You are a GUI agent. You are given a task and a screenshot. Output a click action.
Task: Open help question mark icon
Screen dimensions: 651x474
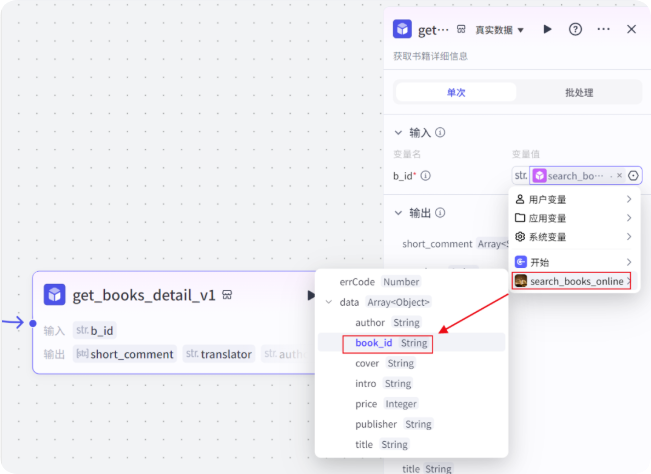(575, 29)
